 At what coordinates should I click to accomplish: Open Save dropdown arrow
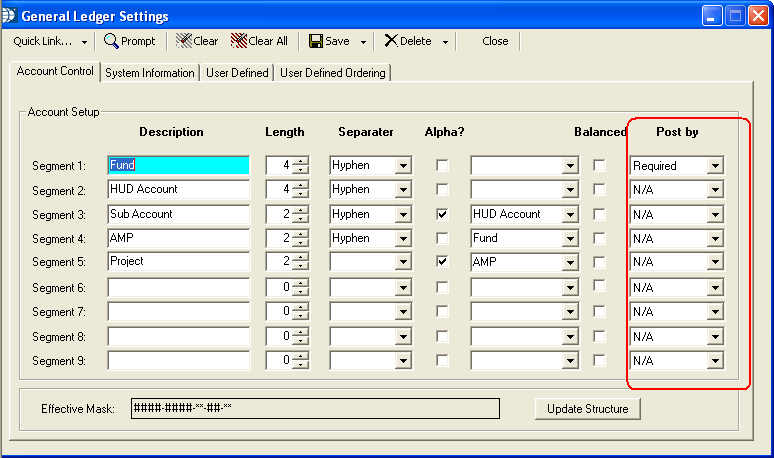363,42
